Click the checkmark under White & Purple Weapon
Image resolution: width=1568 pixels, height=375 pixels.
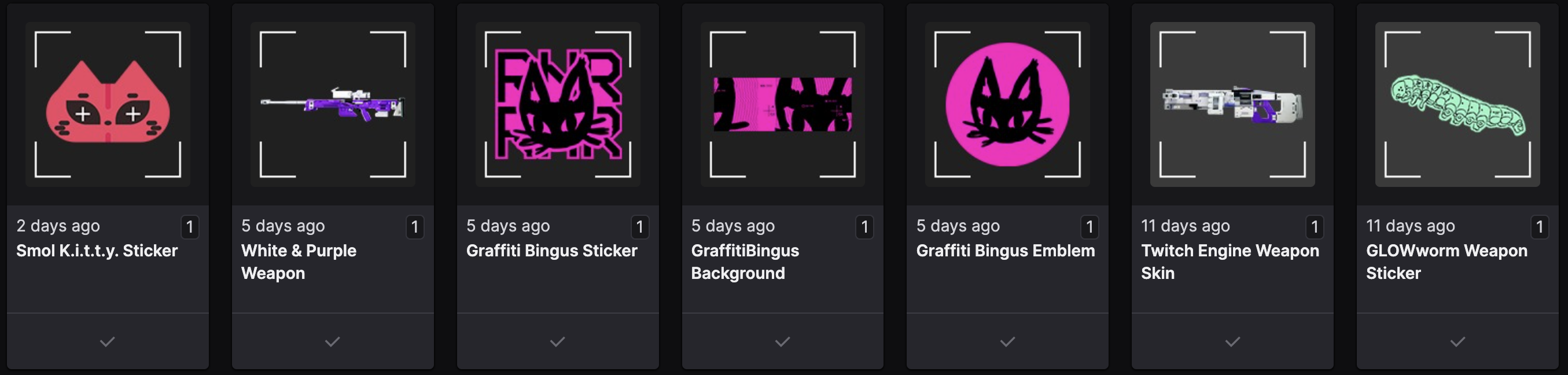332,341
